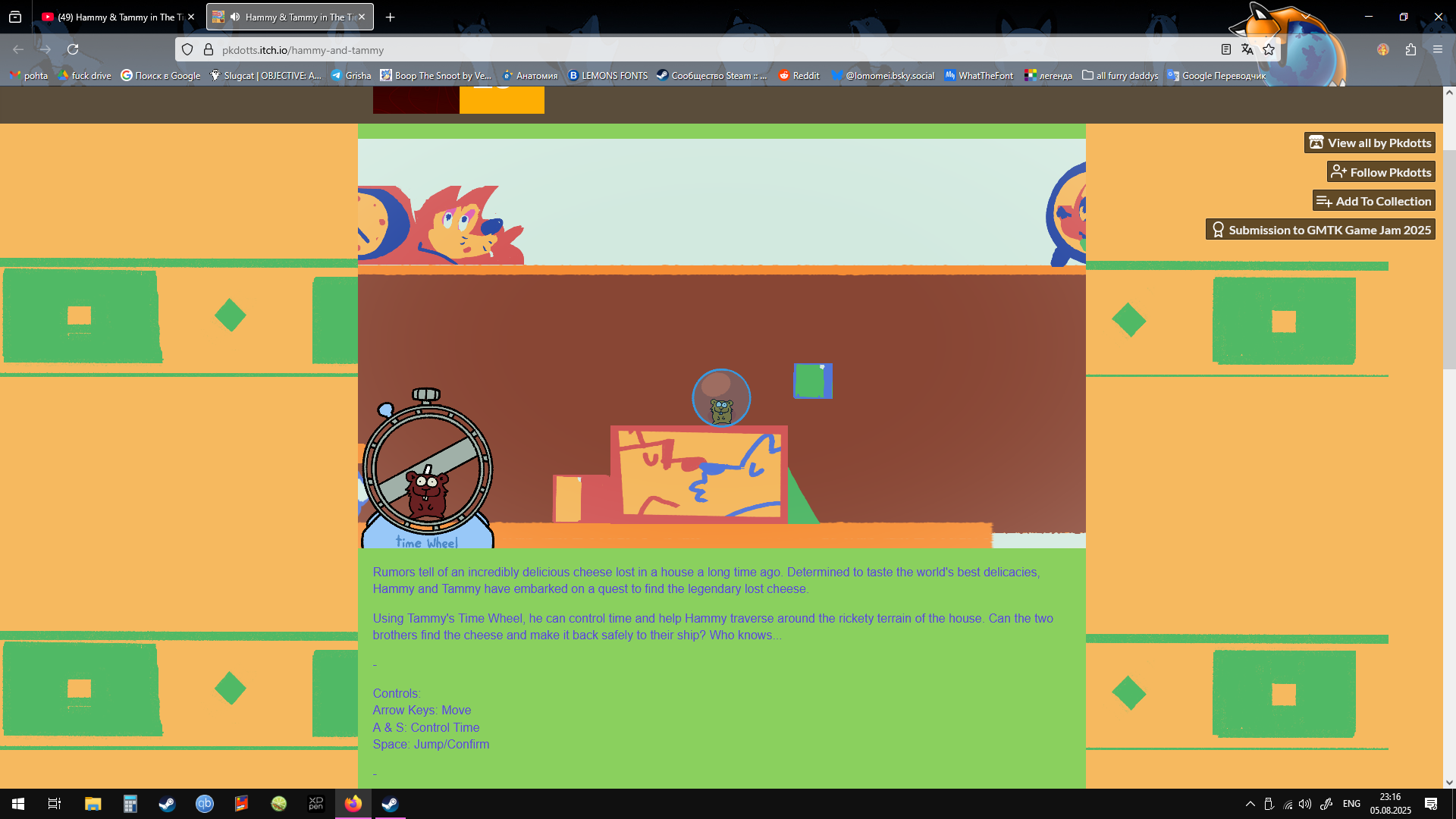Click Follow Pkdotts button
Screen dimensions: 1456x819
click(x=1381, y=172)
